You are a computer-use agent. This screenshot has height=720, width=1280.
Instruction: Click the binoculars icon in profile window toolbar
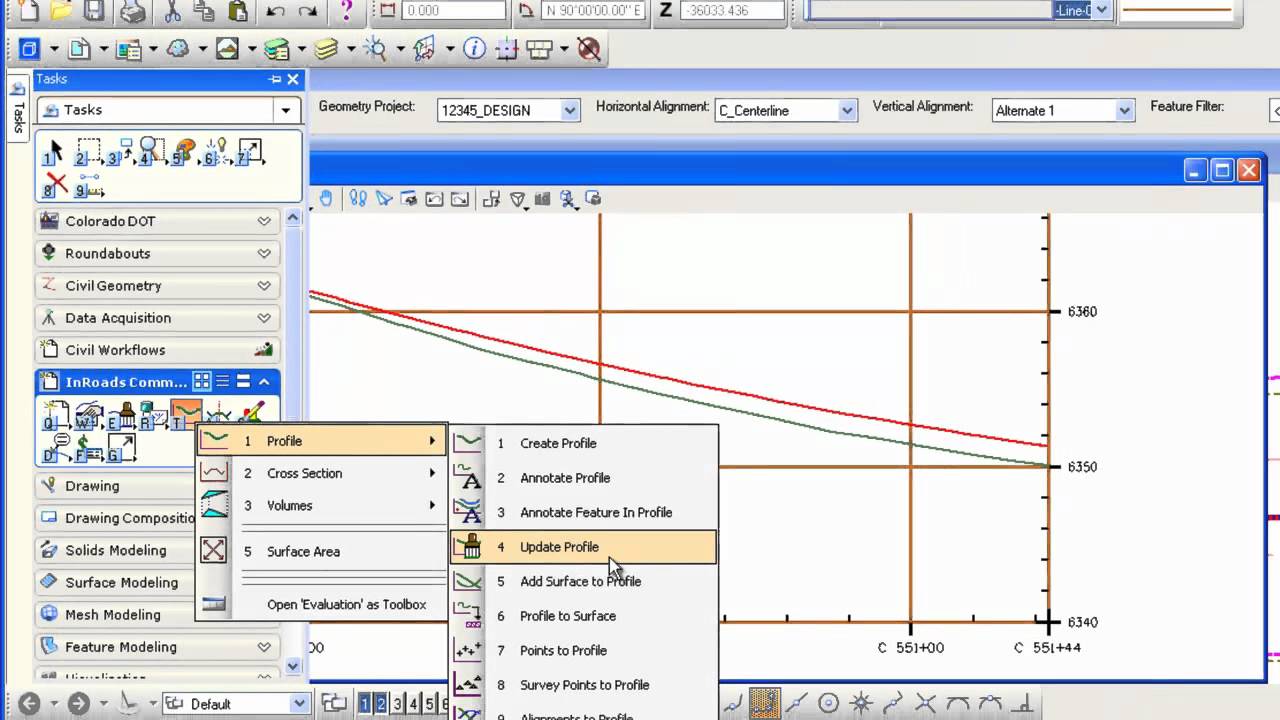point(358,199)
